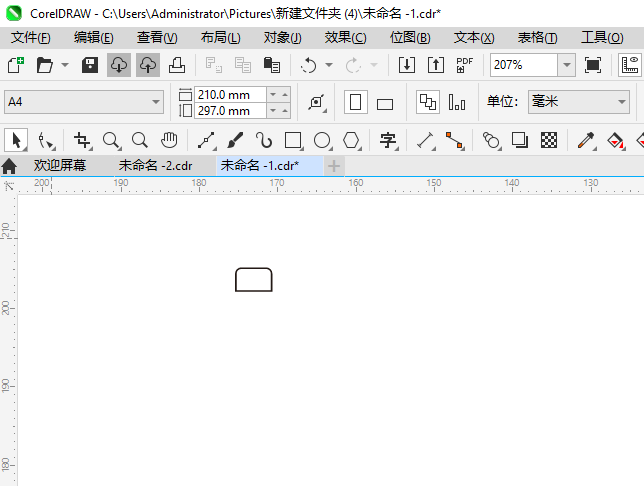
Task: Open the 文本(X) menu
Action: 474,38
